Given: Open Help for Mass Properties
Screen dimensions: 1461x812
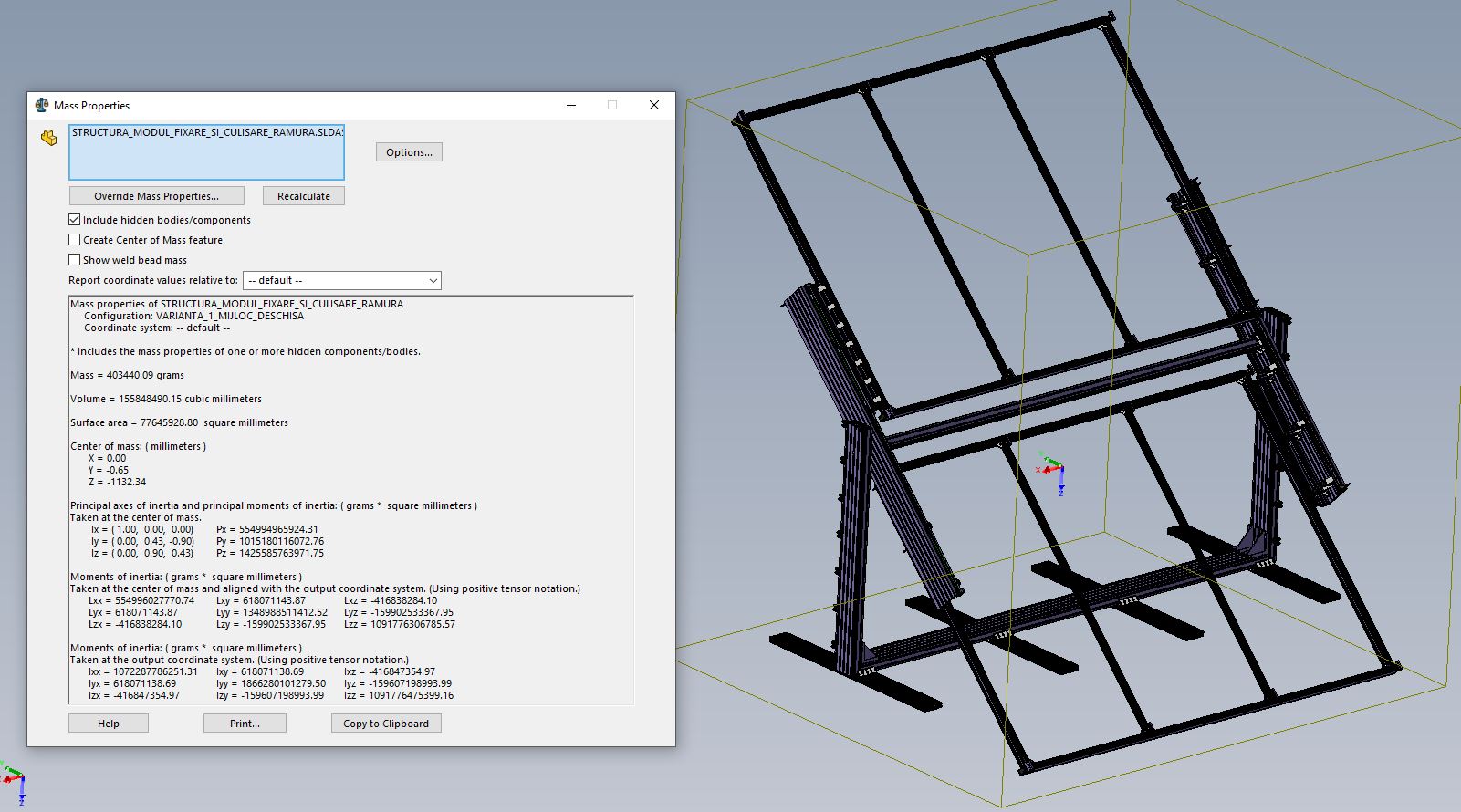Looking at the screenshot, I should click(x=109, y=724).
